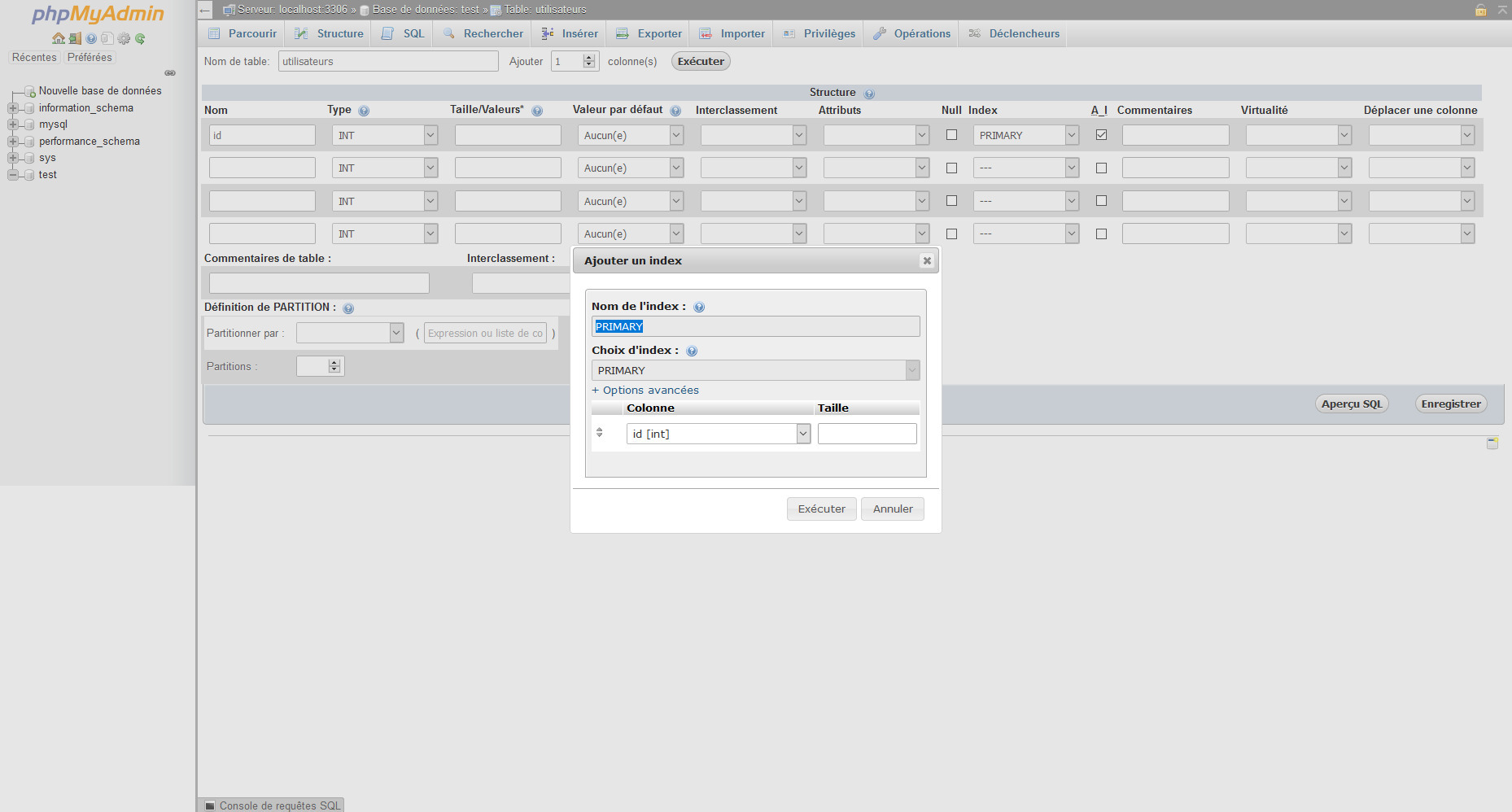This screenshot has width=1512, height=812.
Task: Click the link-with-main-panel chain icon
Action: [x=170, y=73]
